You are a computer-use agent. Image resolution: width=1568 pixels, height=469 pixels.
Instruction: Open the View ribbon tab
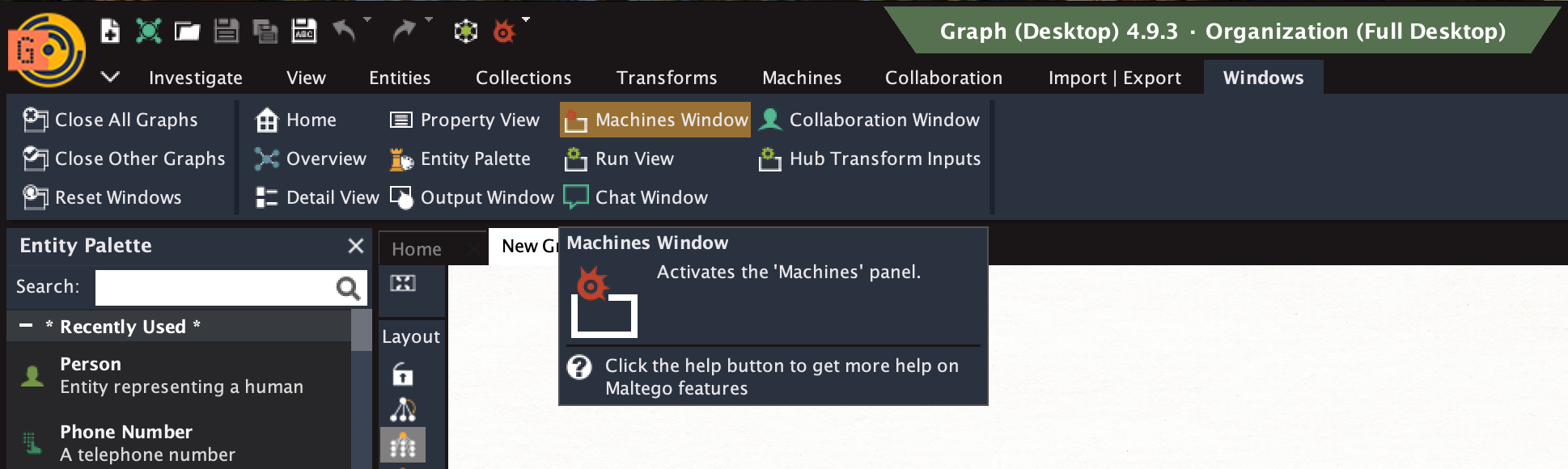306,78
